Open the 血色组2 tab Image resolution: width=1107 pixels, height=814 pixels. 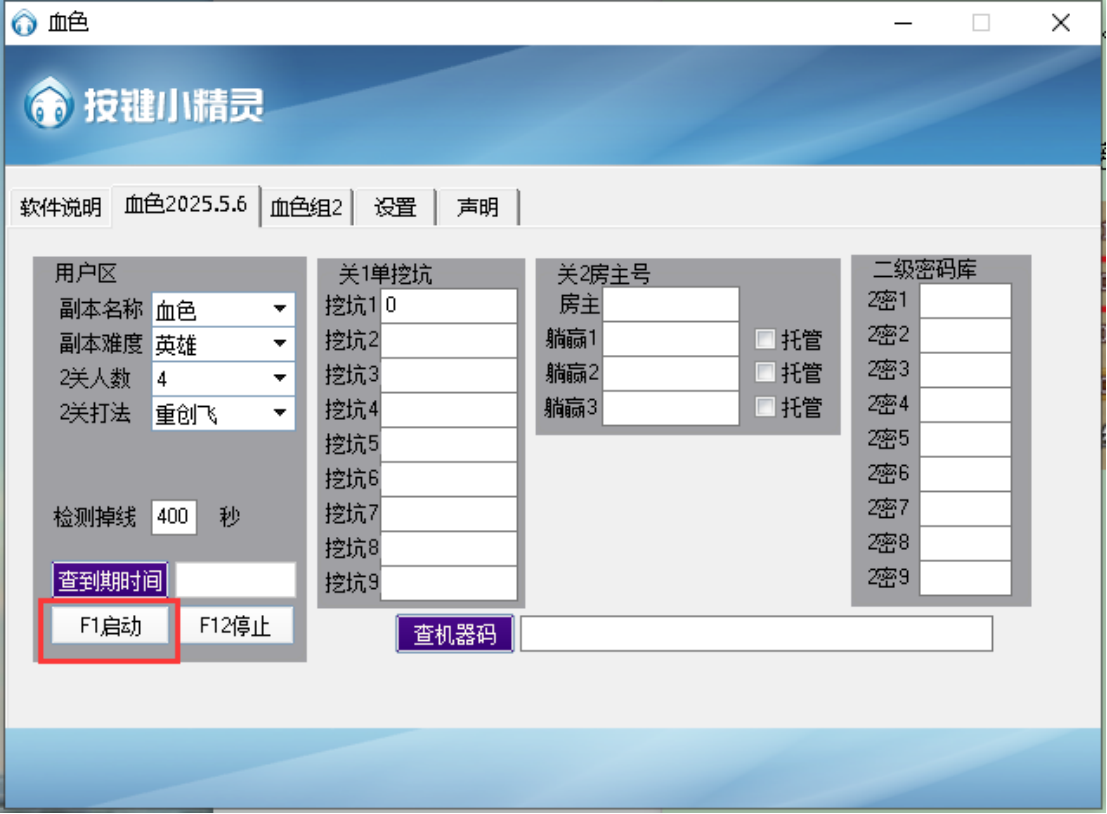(x=307, y=208)
